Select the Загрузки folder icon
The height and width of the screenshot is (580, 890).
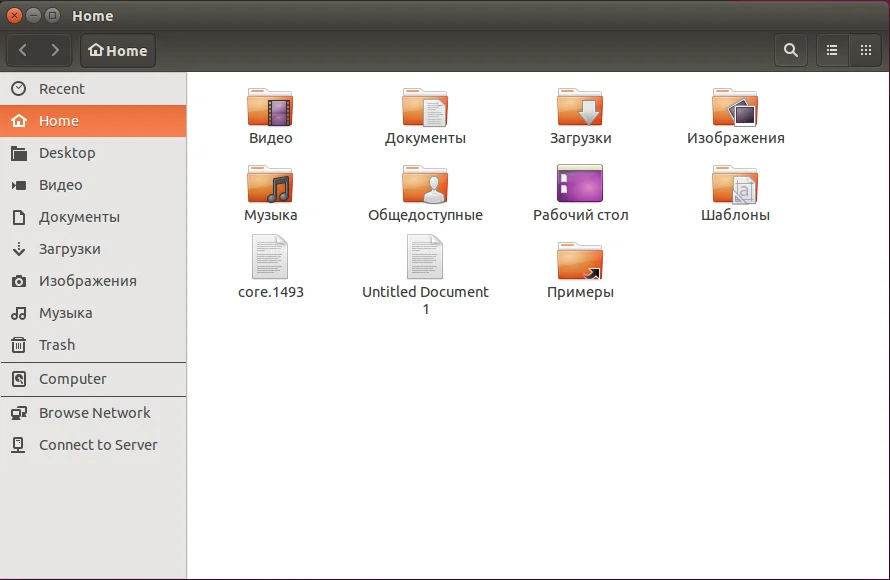point(580,107)
